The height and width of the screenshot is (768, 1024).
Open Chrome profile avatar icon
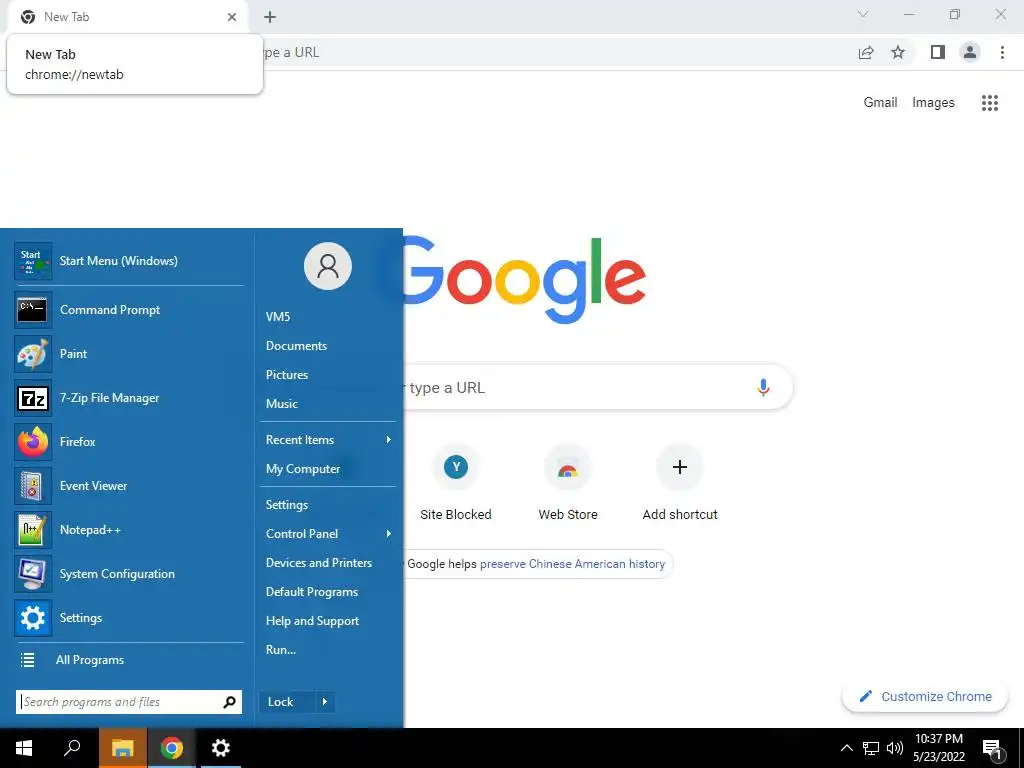tap(970, 52)
